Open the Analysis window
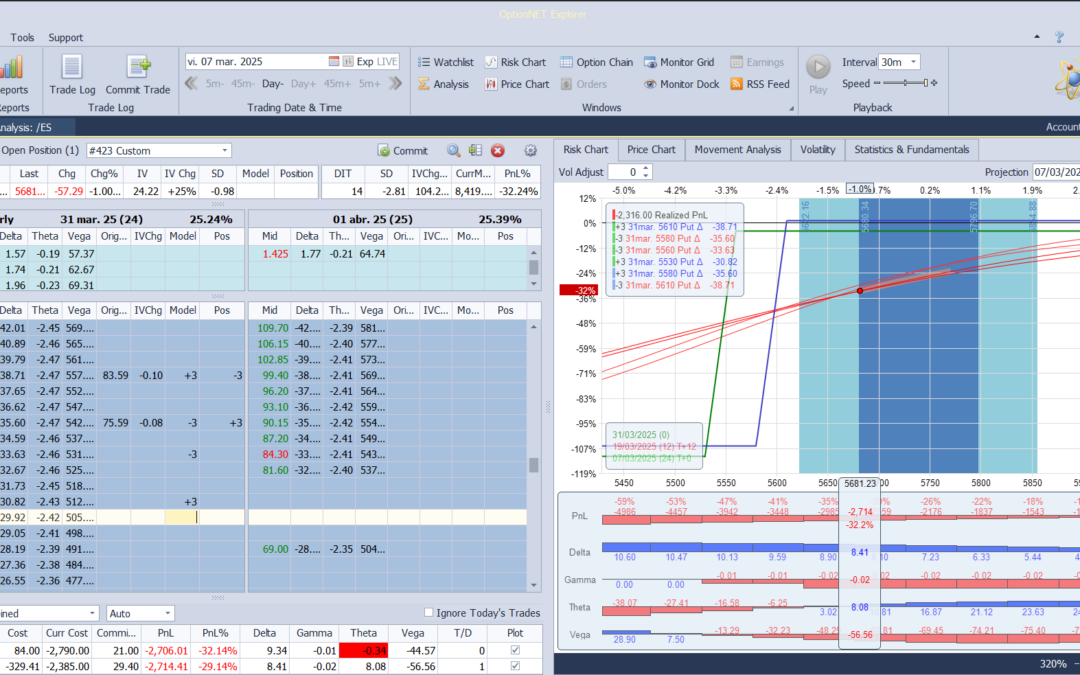The image size is (1080, 675). [443, 84]
